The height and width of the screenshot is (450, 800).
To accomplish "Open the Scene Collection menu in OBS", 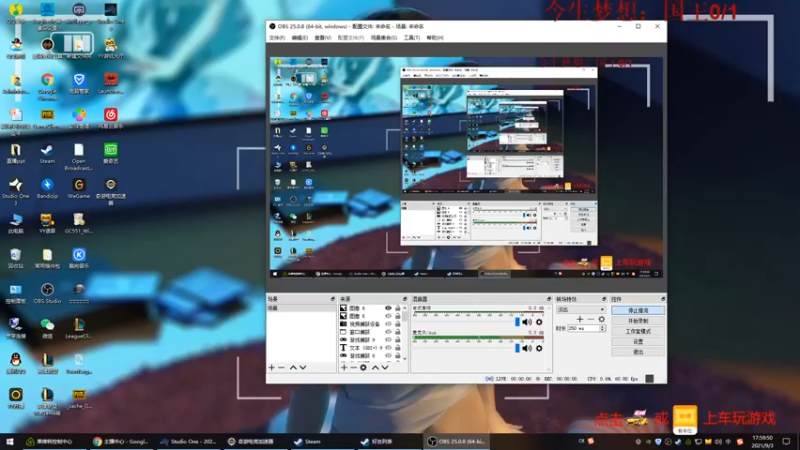I will click(384, 38).
